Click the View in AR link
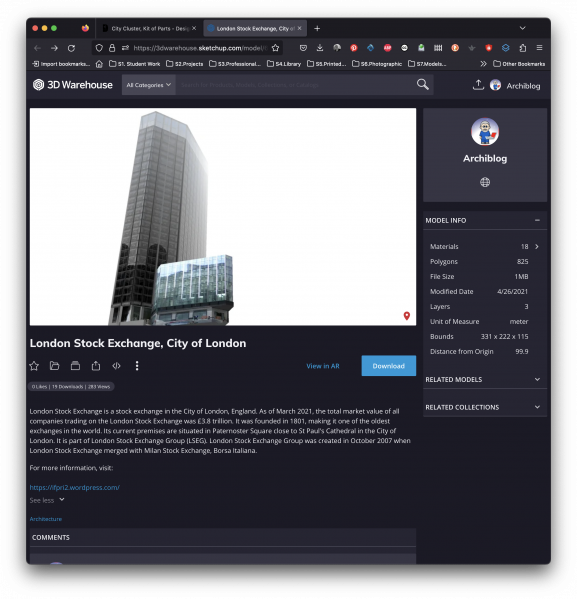 coord(323,366)
